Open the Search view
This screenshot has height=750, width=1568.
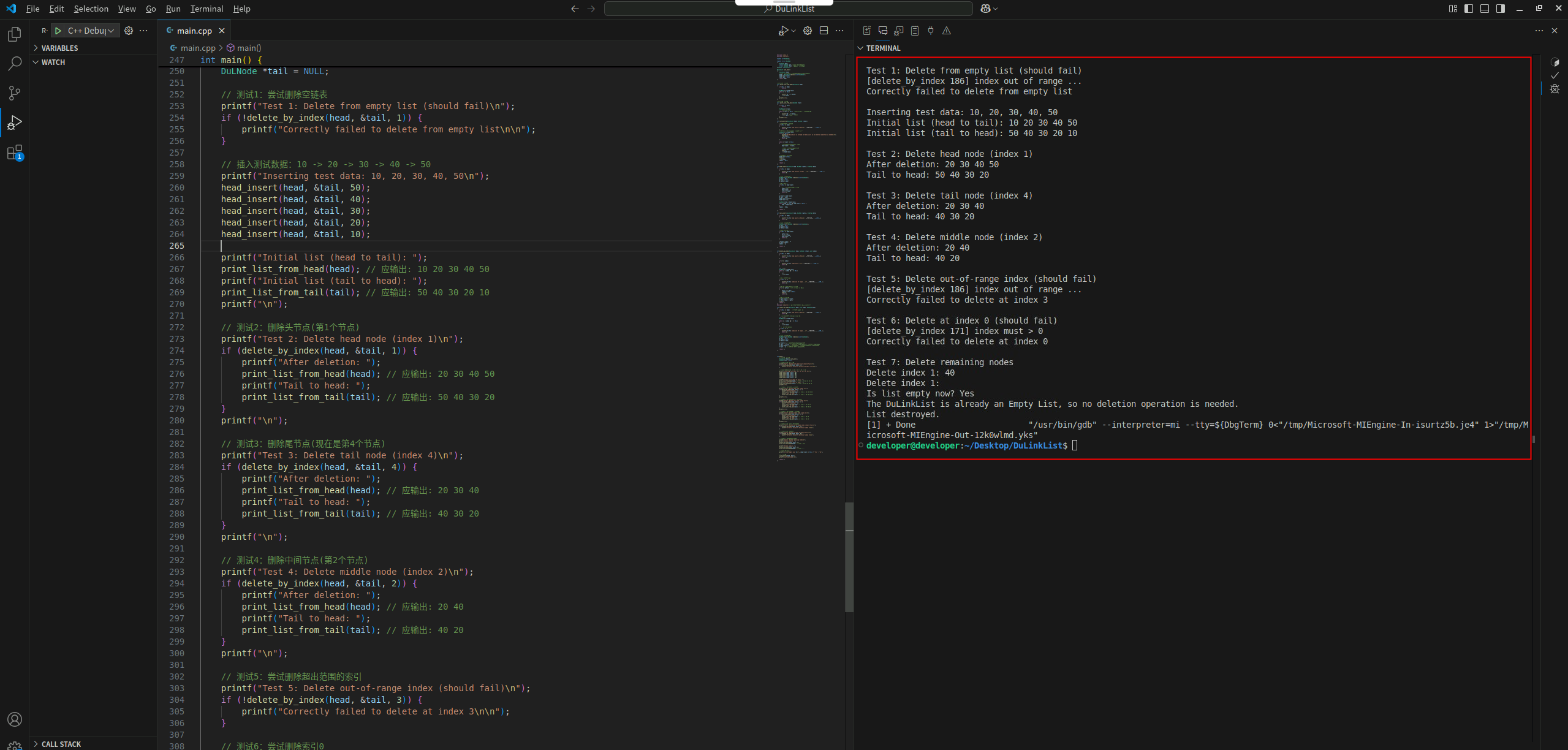[x=15, y=64]
